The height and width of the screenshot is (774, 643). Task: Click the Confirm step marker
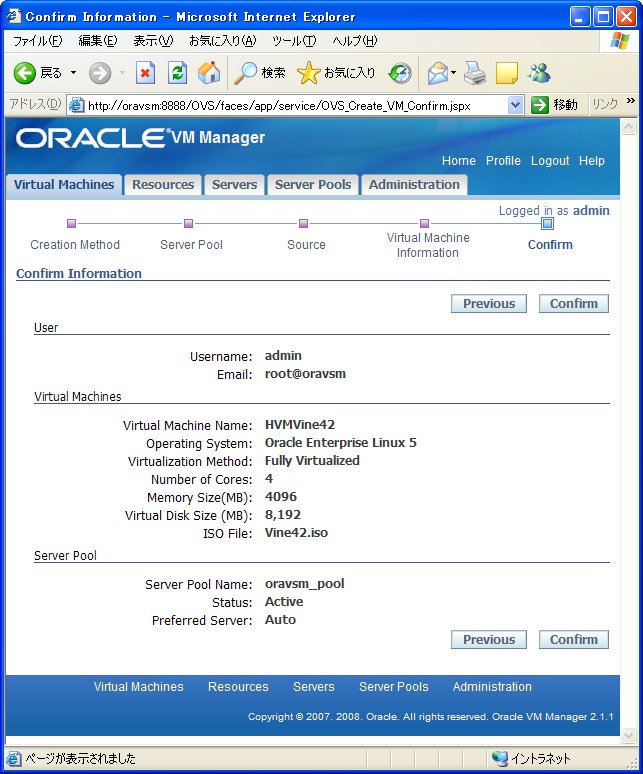pyautogui.click(x=547, y=224)
